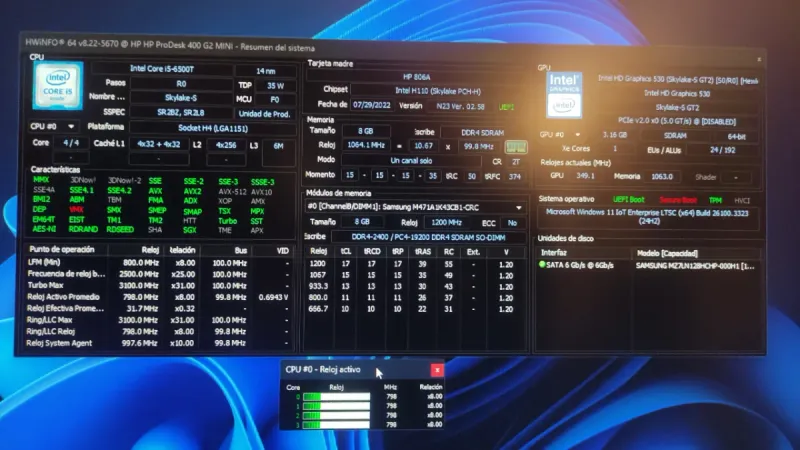This screenshot has width=800, height=450.
Task: Click the Intel Core i5 CPU logo
Action: click(x=58, y=86)
